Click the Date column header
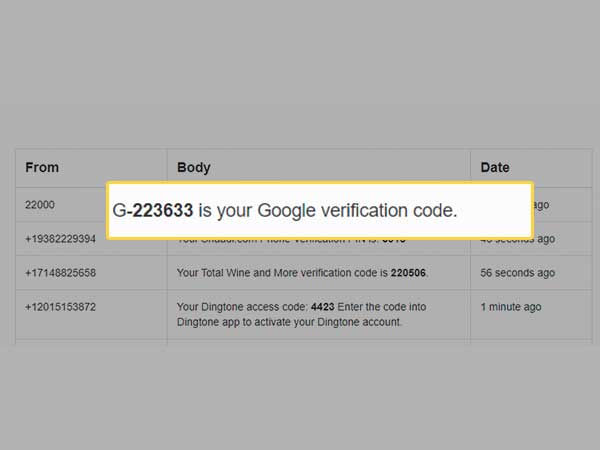This screenshot has height=450, width=600. pyautogui.click(x=495, y=168)
